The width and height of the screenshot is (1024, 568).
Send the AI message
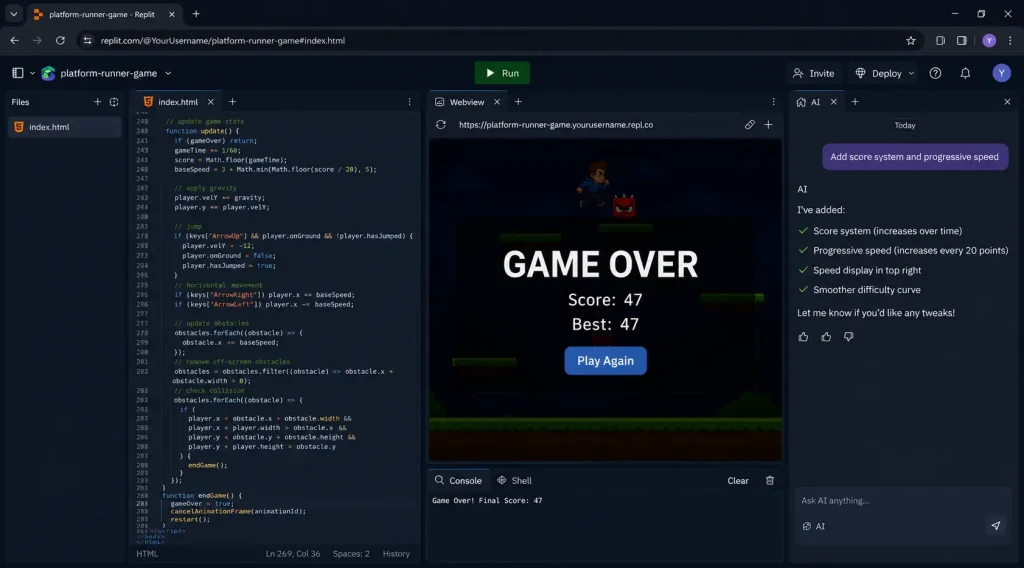pos(995,526)
